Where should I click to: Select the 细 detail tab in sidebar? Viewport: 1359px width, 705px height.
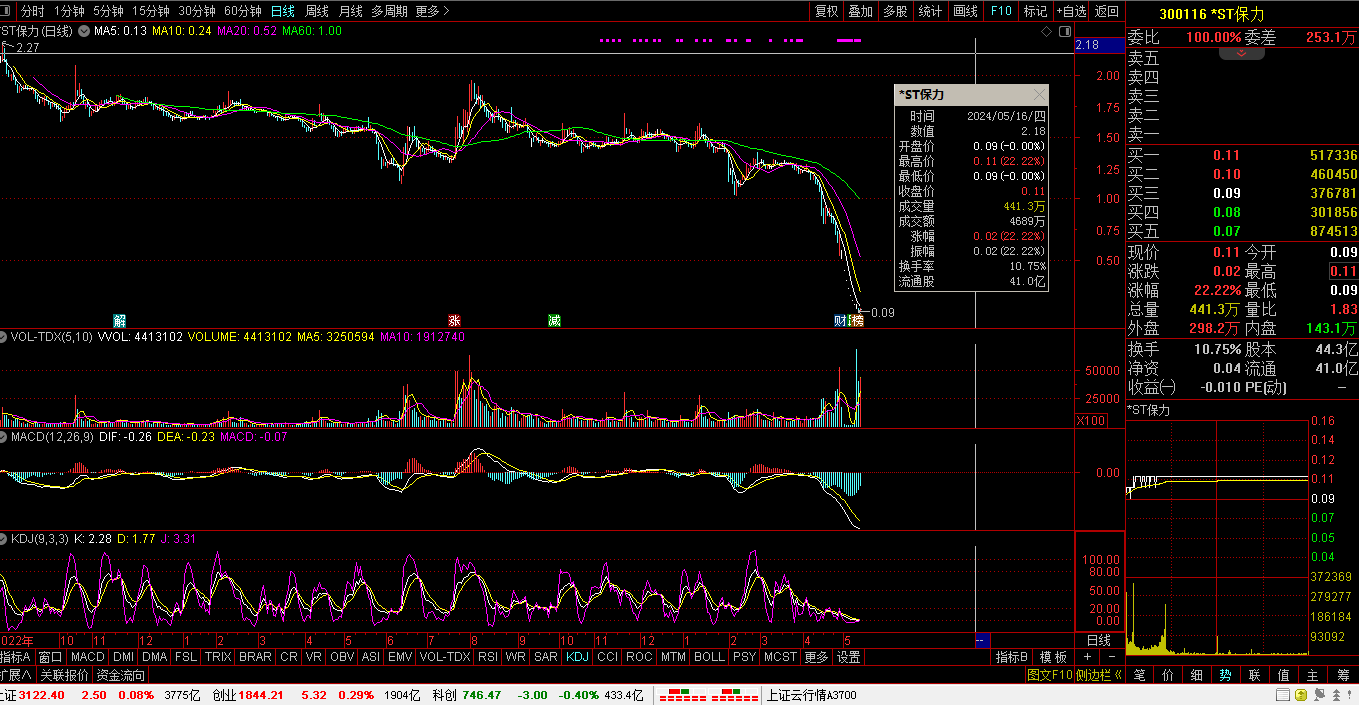click(x=1197, y=675)
